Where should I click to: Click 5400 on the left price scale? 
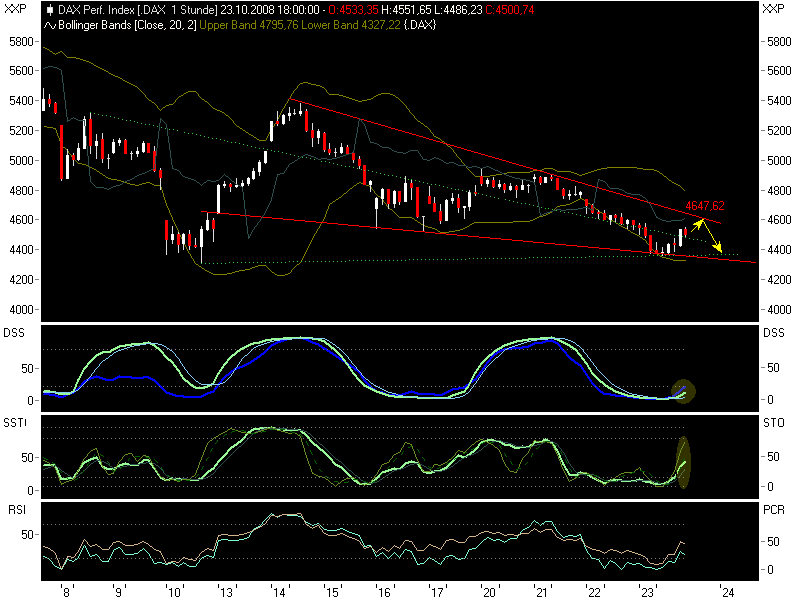(x=21, y=101)
